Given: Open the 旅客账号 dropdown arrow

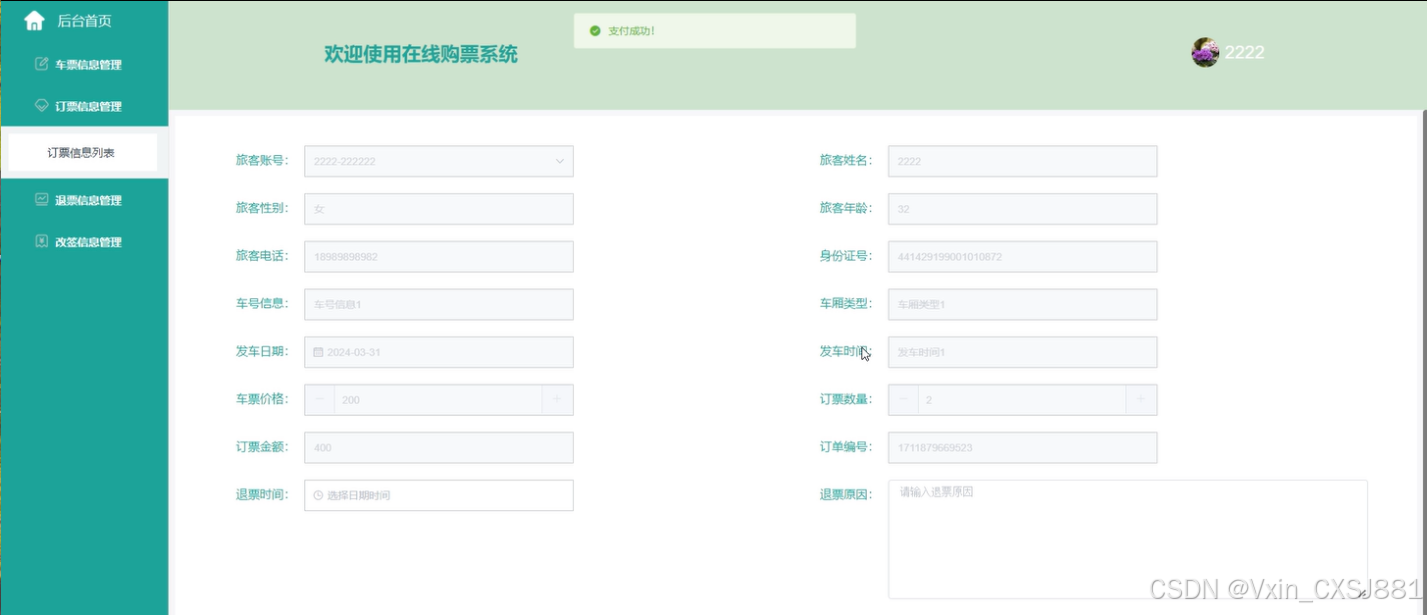Looking at the screenshot, I should click(560, 161).
